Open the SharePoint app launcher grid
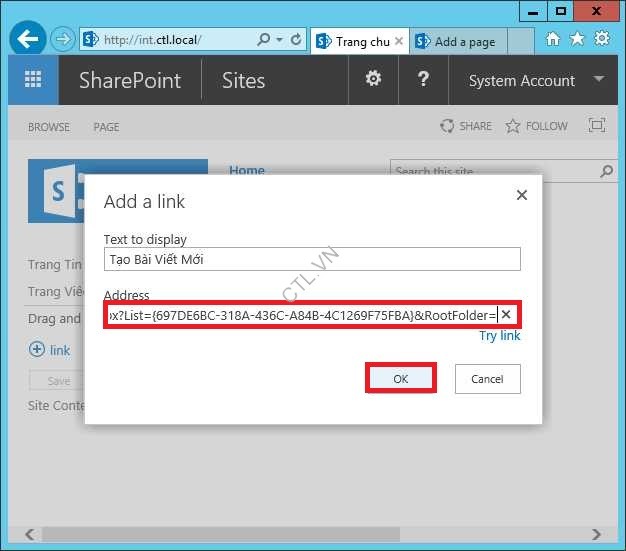This screenshot has height=551, width=626. (x=33, y=81)
